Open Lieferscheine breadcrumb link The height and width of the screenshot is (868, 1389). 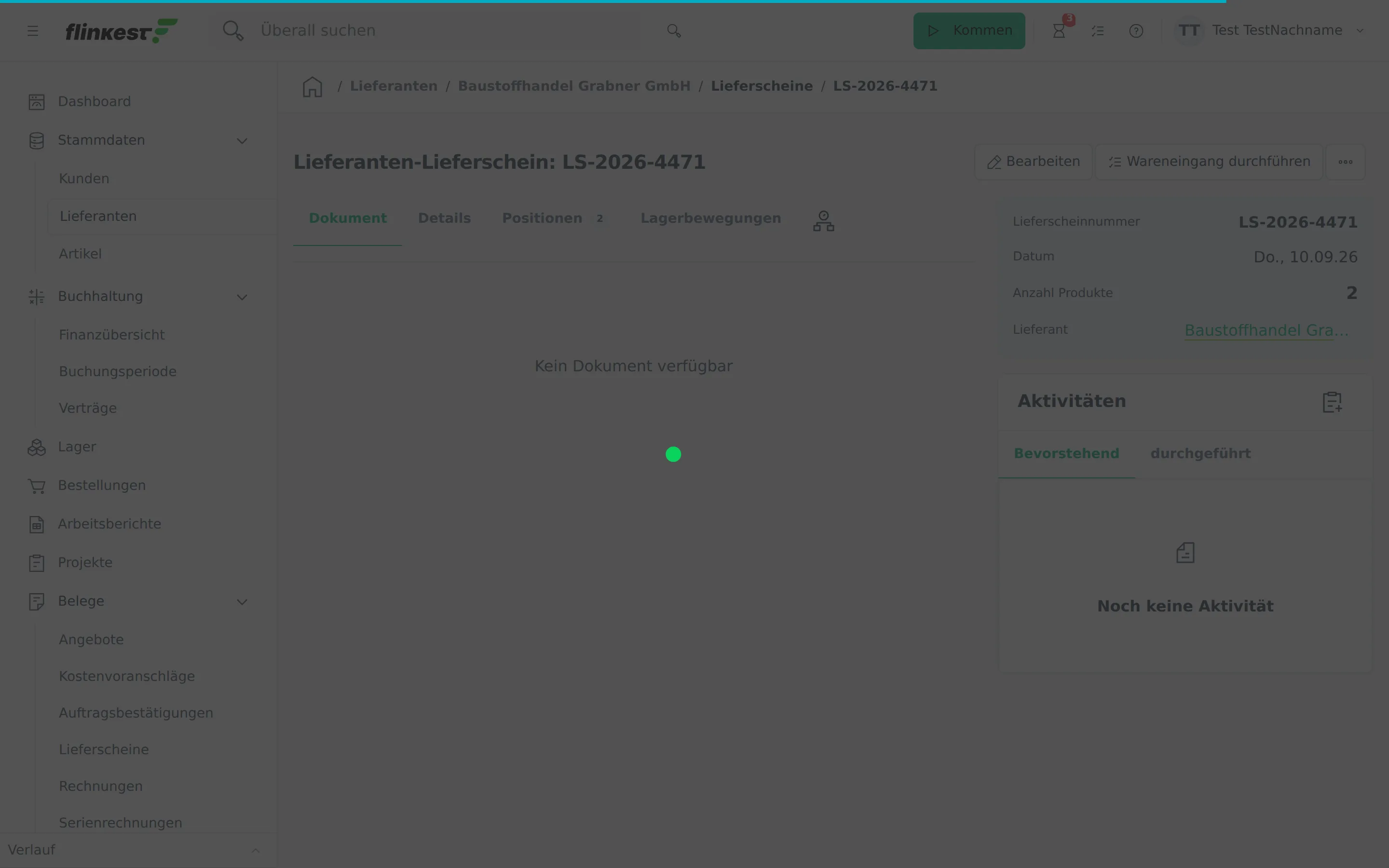pos(762,86)
